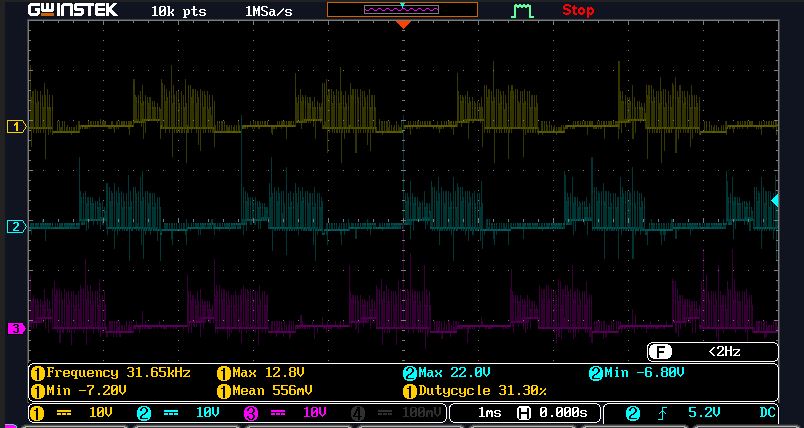
Task: Click the 1MSa/s sample rate
Action: pyautogui.click(x=269, y=11)
